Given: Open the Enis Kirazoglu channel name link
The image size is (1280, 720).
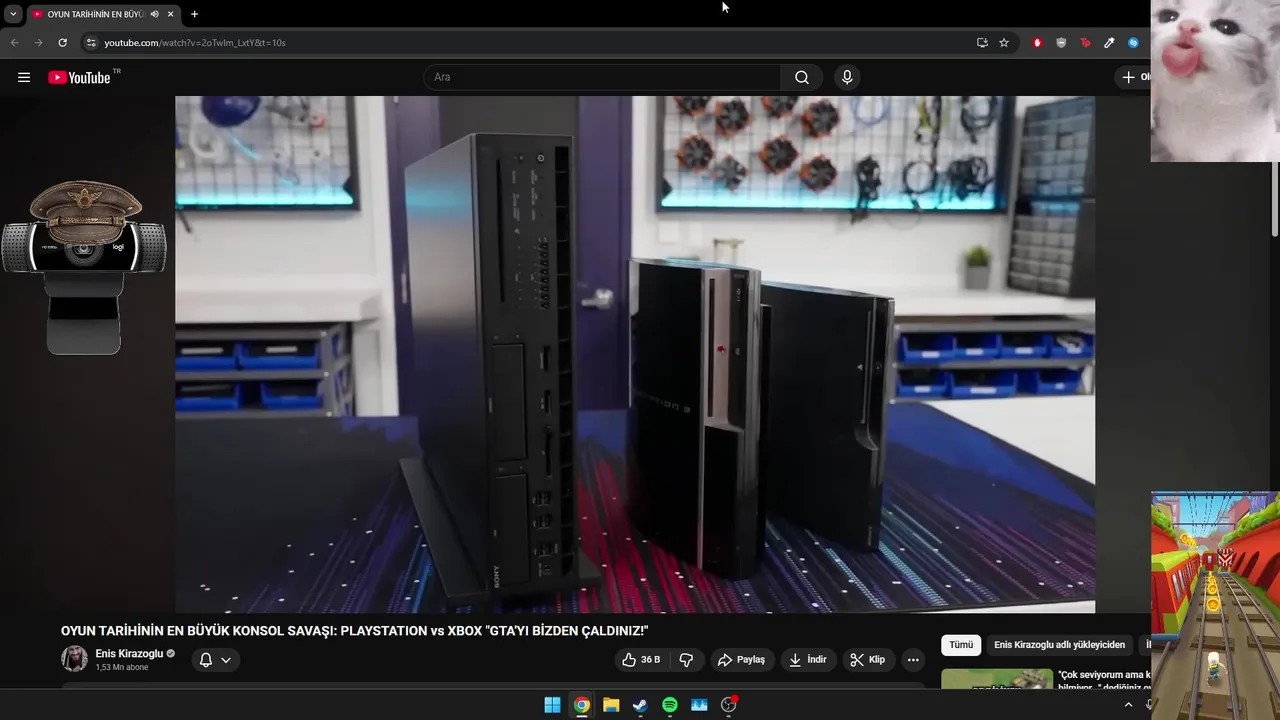Looking at the screenshot, I should (129, 653).
